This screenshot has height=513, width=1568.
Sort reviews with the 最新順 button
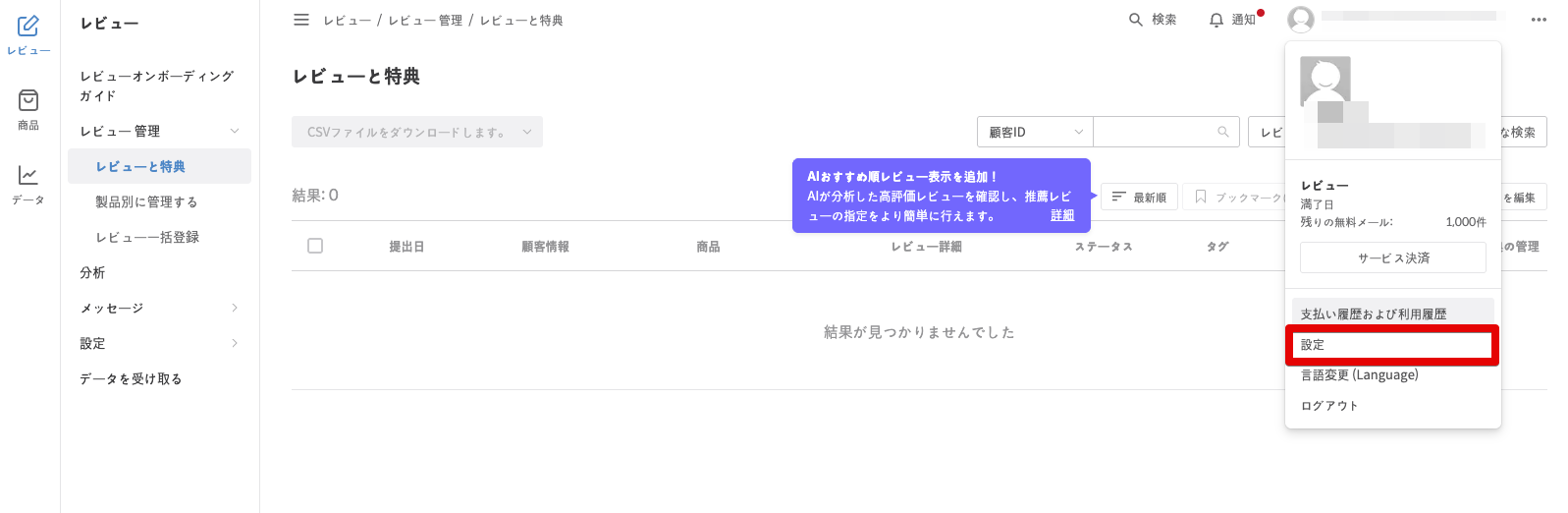click(x=1139, y=198)
